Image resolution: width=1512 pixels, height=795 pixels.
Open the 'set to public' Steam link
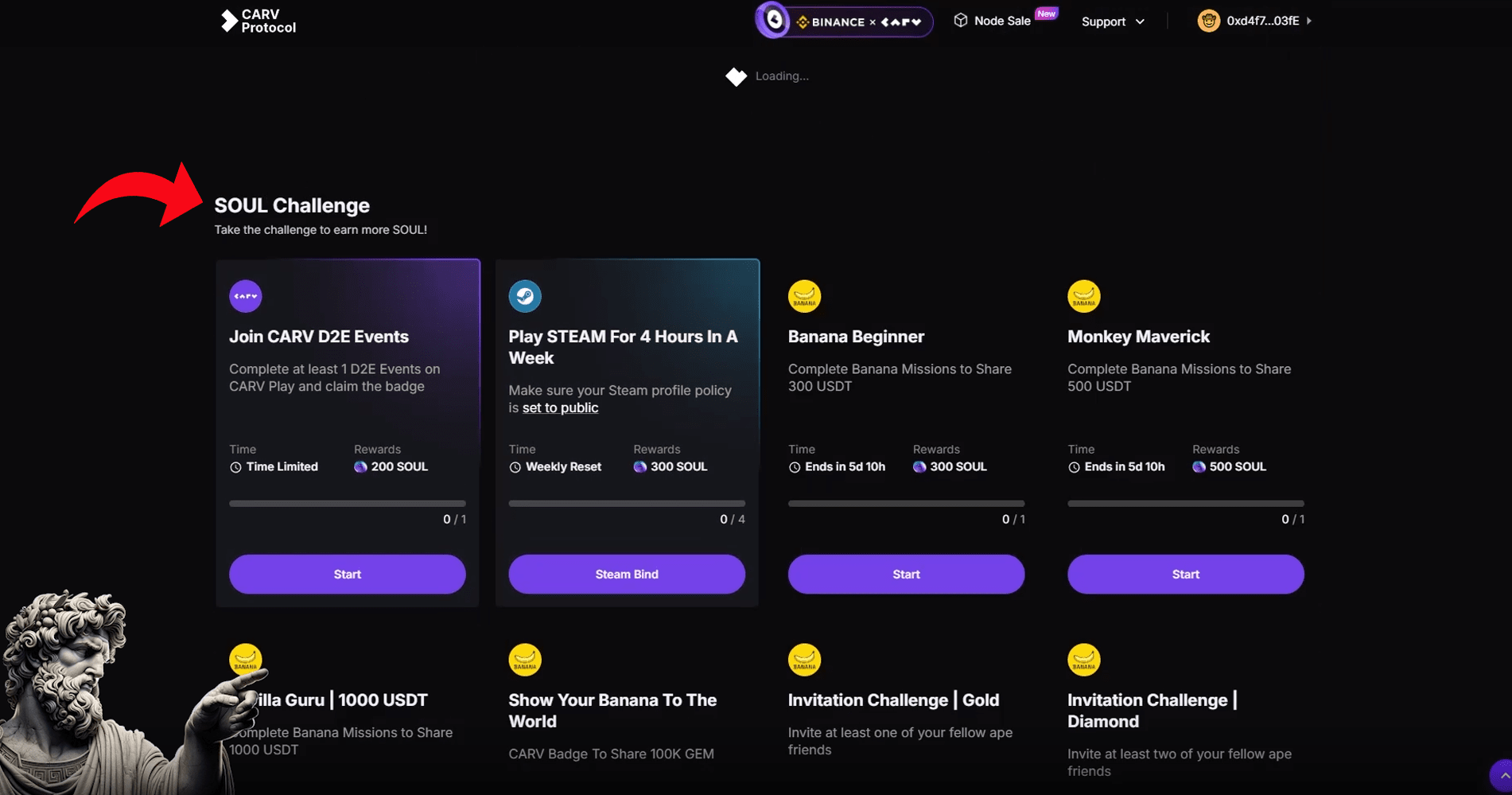560,408
